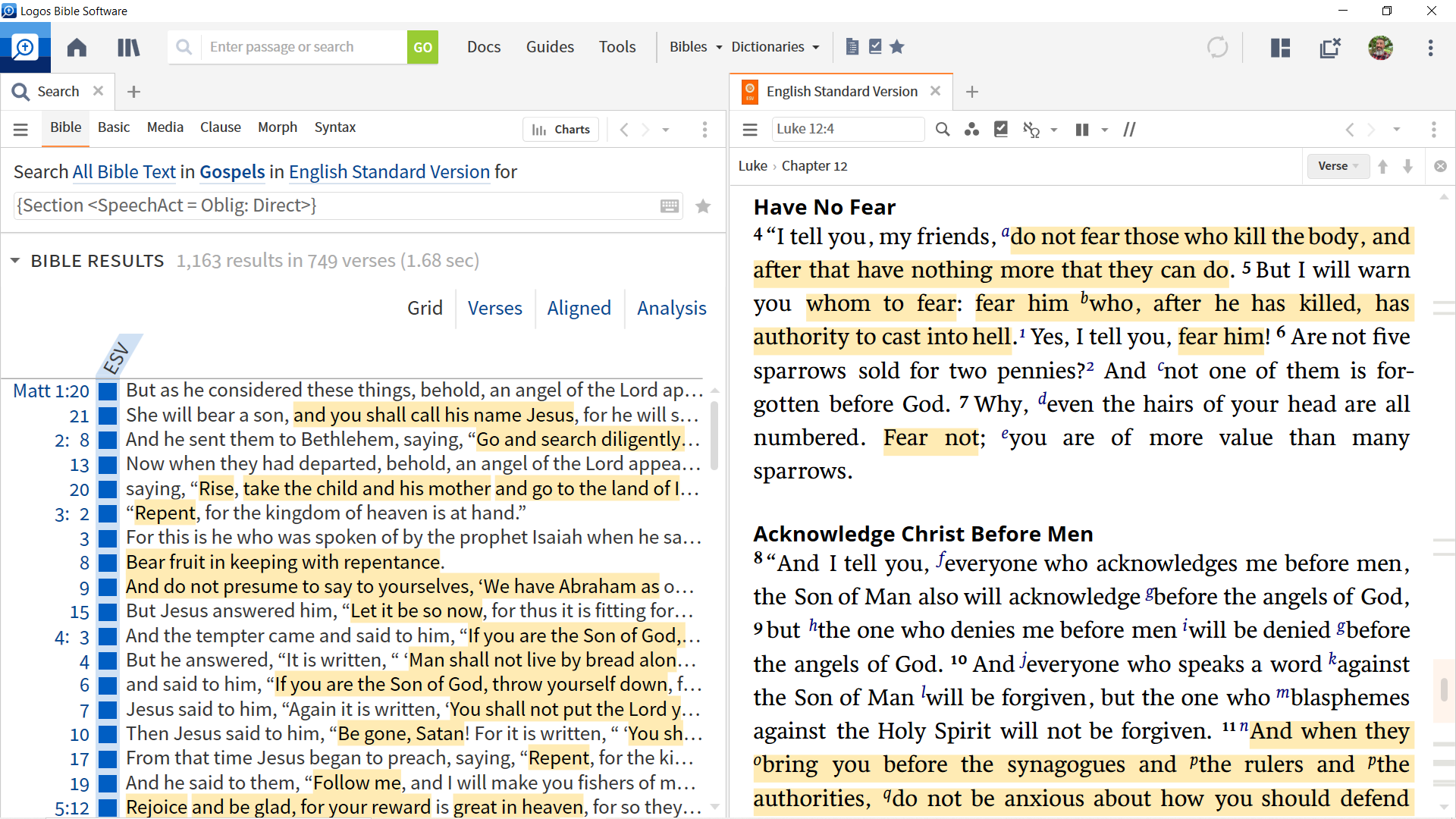Viewport: 1456px width, 819px height.
Task: Open the document shortcut icon in the toolbar
Action: [x=852, y=47]
